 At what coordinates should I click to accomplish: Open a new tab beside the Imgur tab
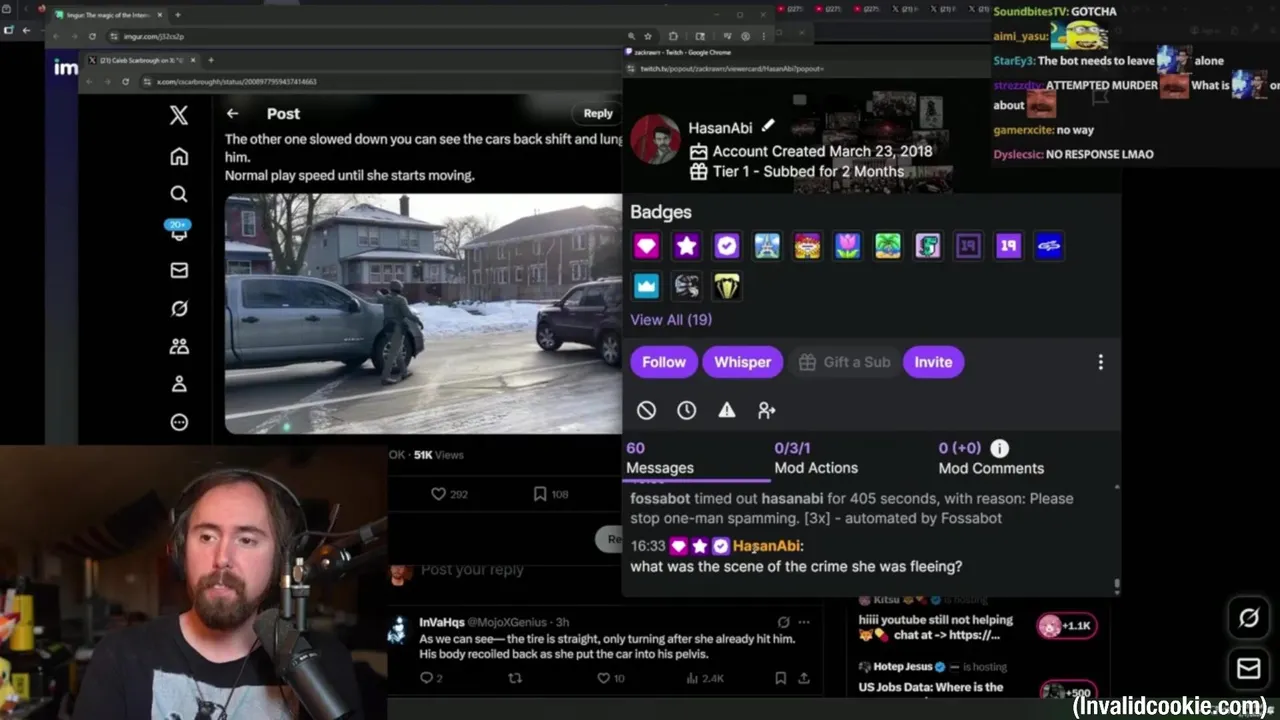(178, 15)
